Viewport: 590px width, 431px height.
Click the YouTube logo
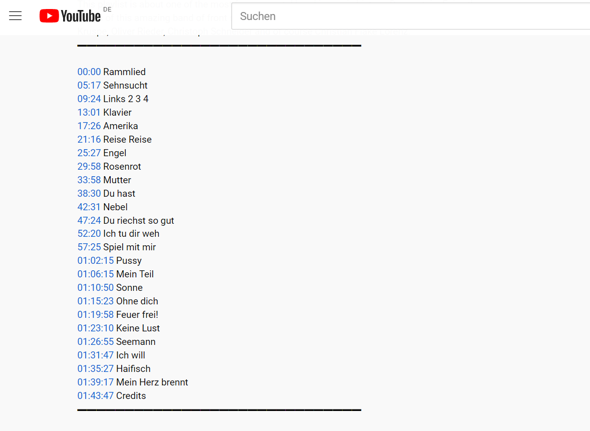pos(70,16)
